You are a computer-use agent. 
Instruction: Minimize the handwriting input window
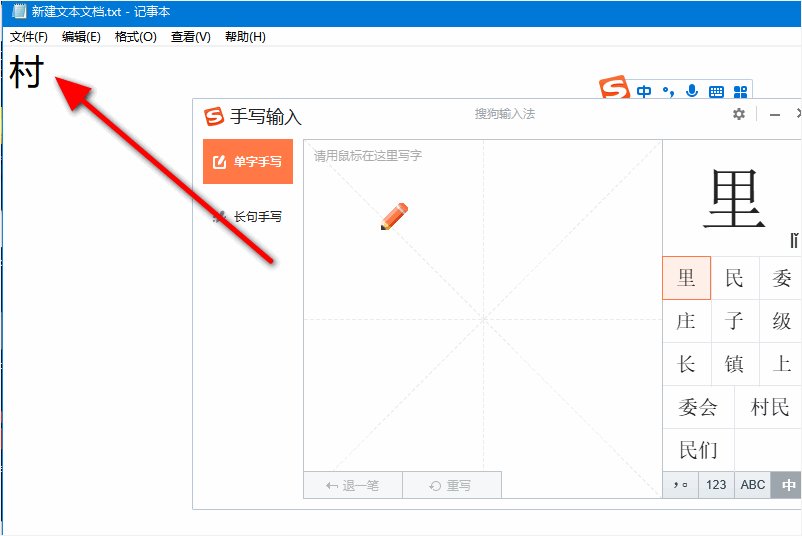click(x=775, y=115)
